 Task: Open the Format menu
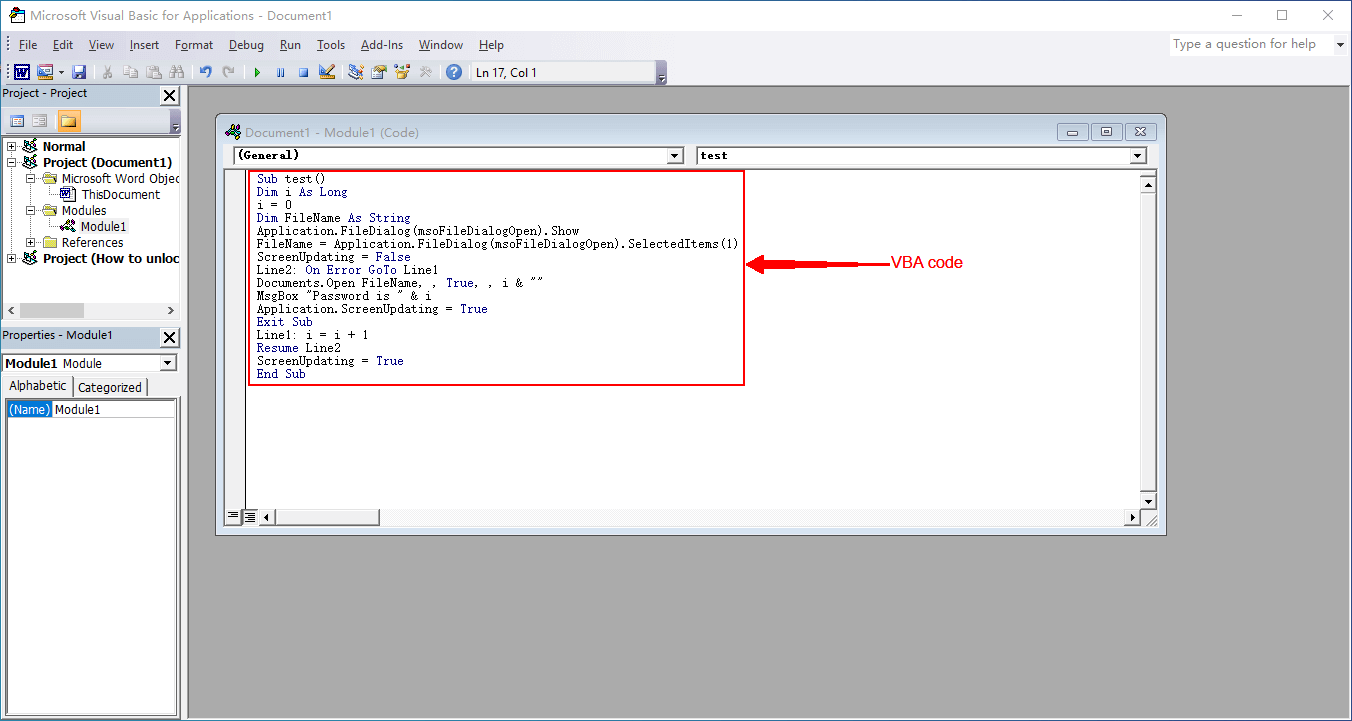194,45
